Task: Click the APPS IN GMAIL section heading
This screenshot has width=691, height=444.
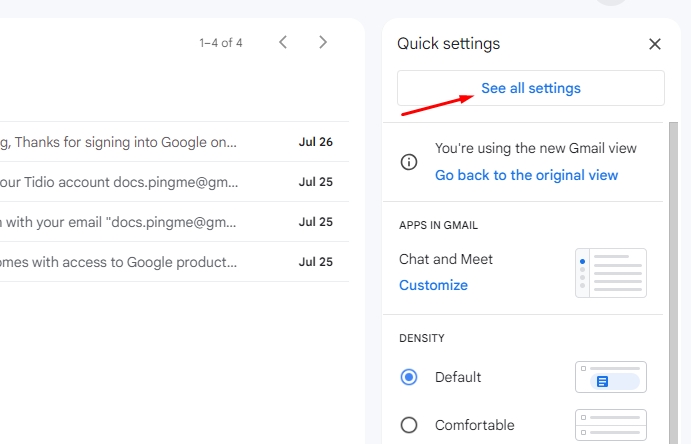Action: (x=438, y=225)
